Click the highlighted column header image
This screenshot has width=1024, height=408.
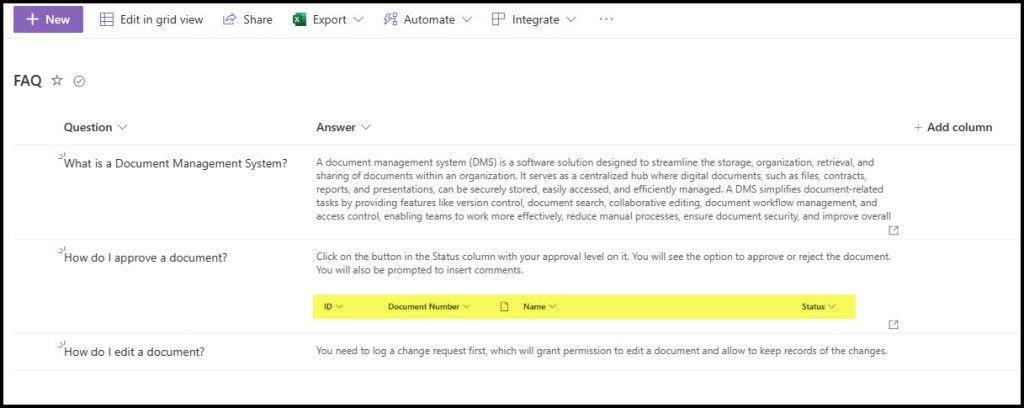pyautogui.click(x=585, y=306)
